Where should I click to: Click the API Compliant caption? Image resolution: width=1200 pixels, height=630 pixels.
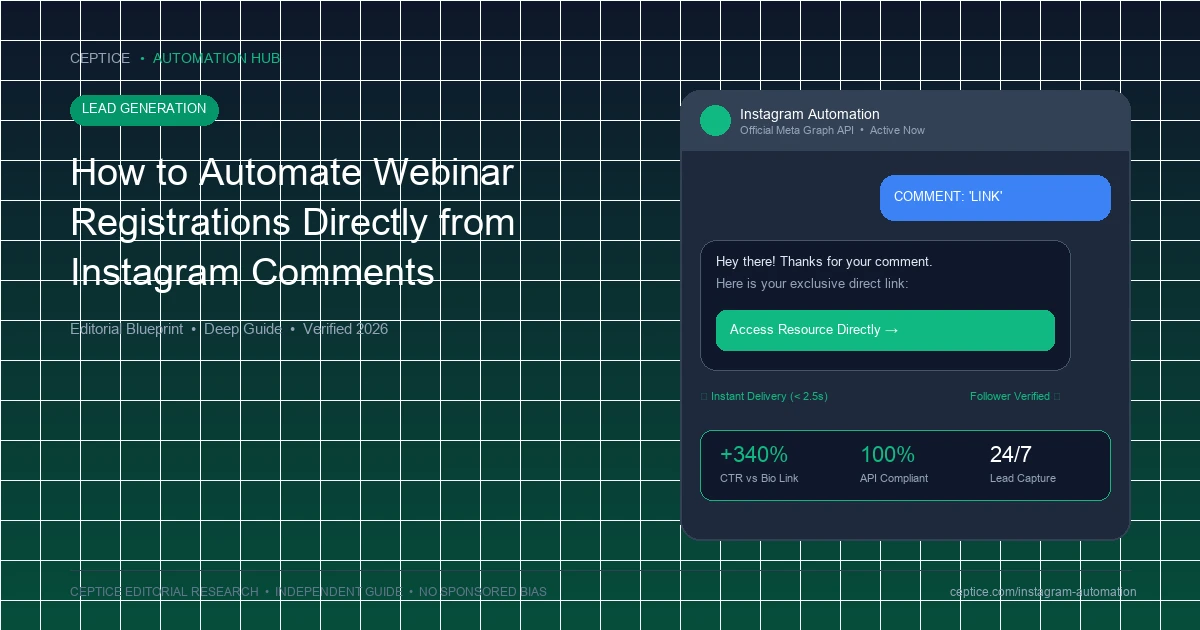click(894, 478)
